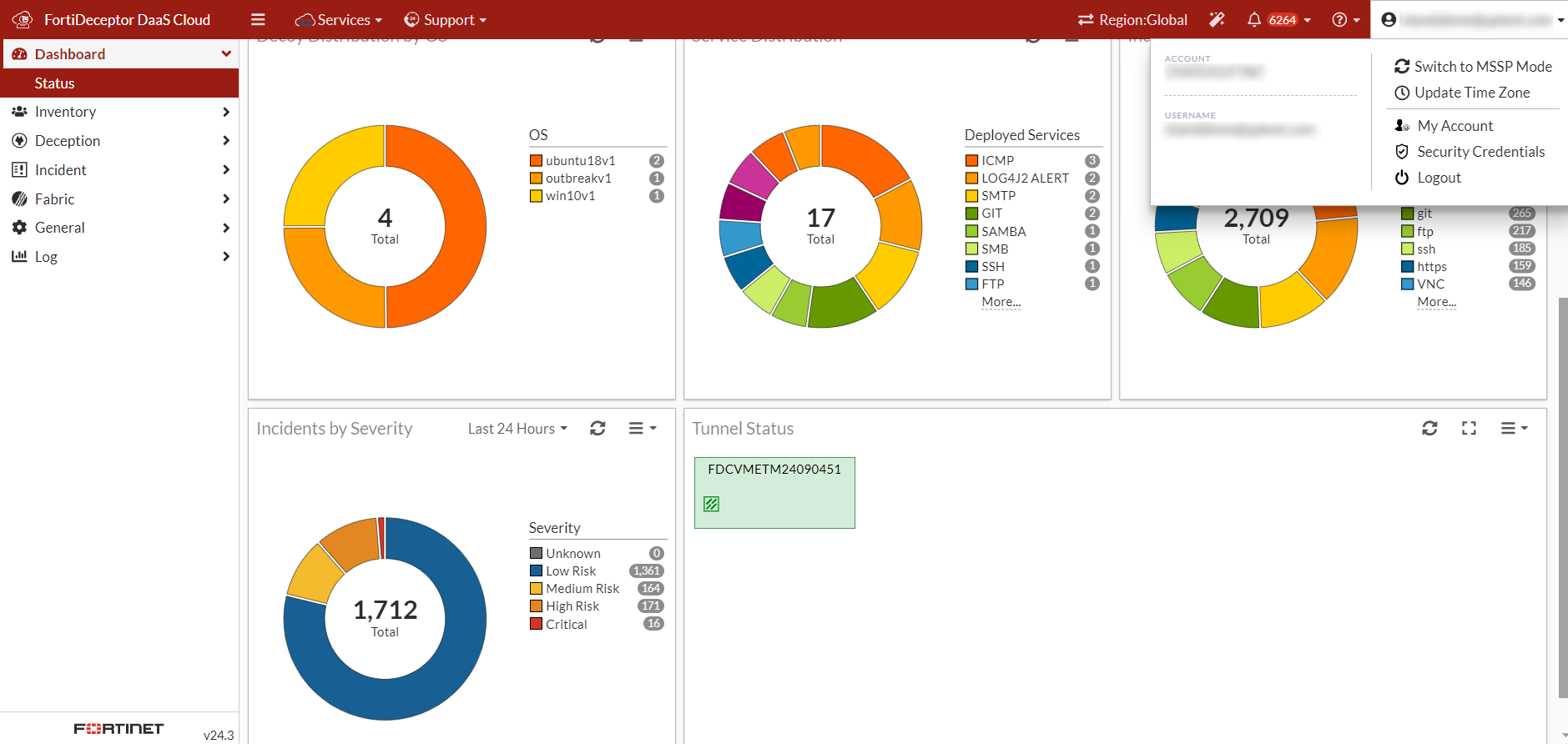This screenshot has height=744, width=1568.
Task: Open the Services dropdown menu
Action: pyautogui.click(x=339, y=19)
